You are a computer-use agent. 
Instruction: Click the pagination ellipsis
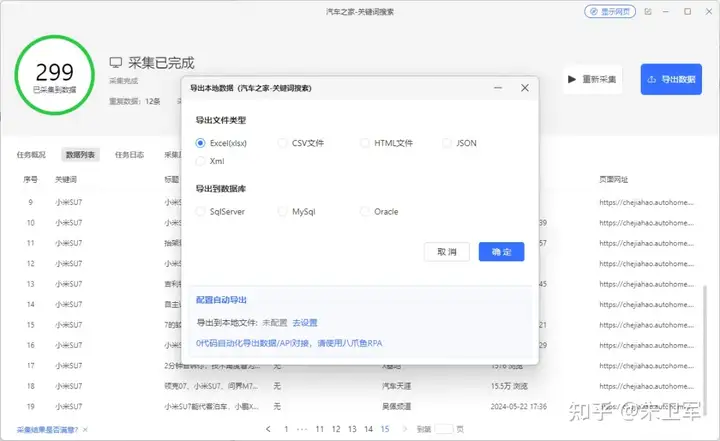[x=302, y=429]
